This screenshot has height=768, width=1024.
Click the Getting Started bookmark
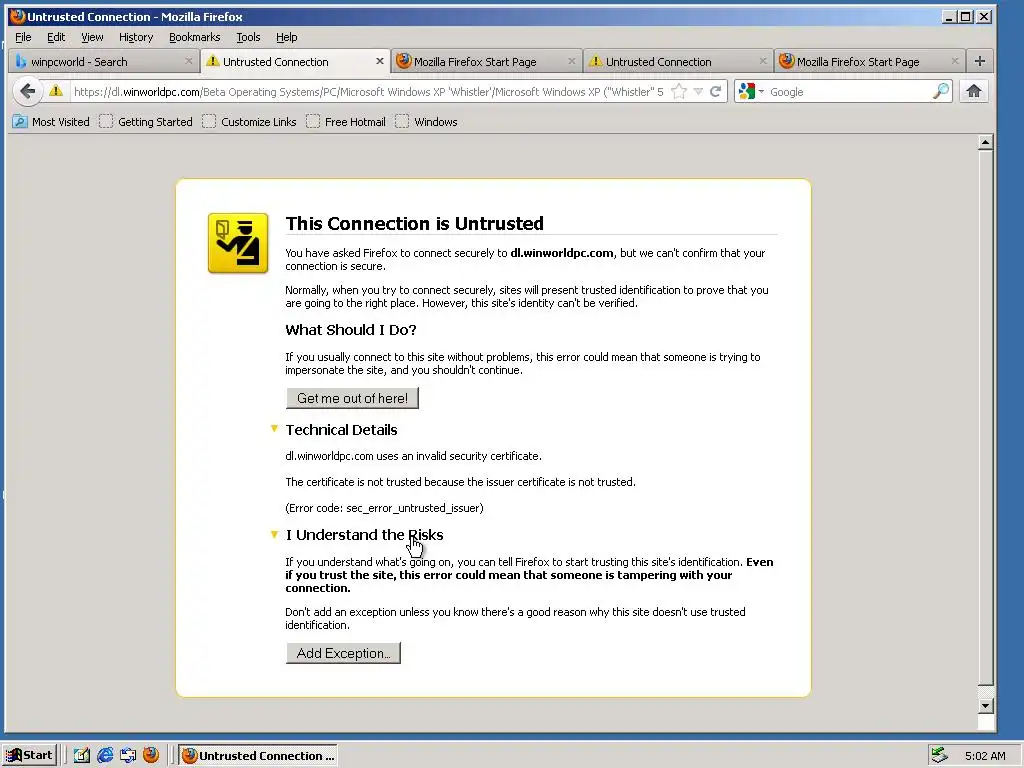(146, 121)
